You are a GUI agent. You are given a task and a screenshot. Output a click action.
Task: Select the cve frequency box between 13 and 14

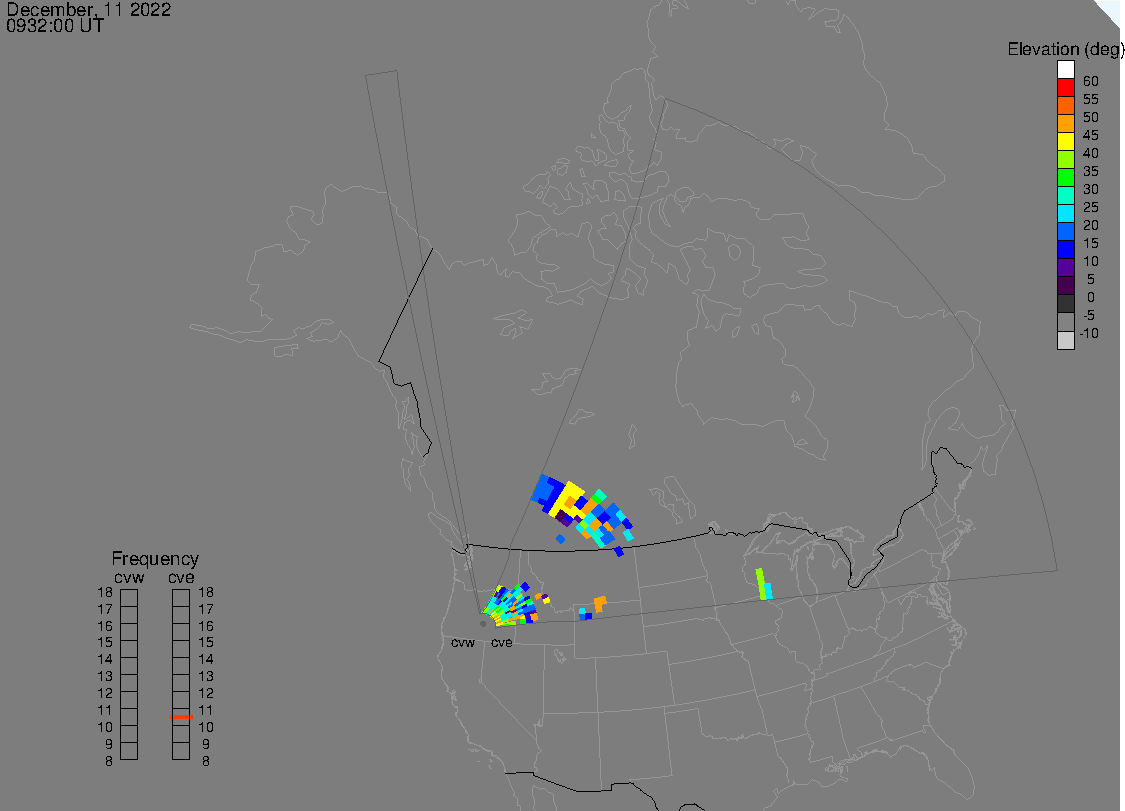[181, 666]
